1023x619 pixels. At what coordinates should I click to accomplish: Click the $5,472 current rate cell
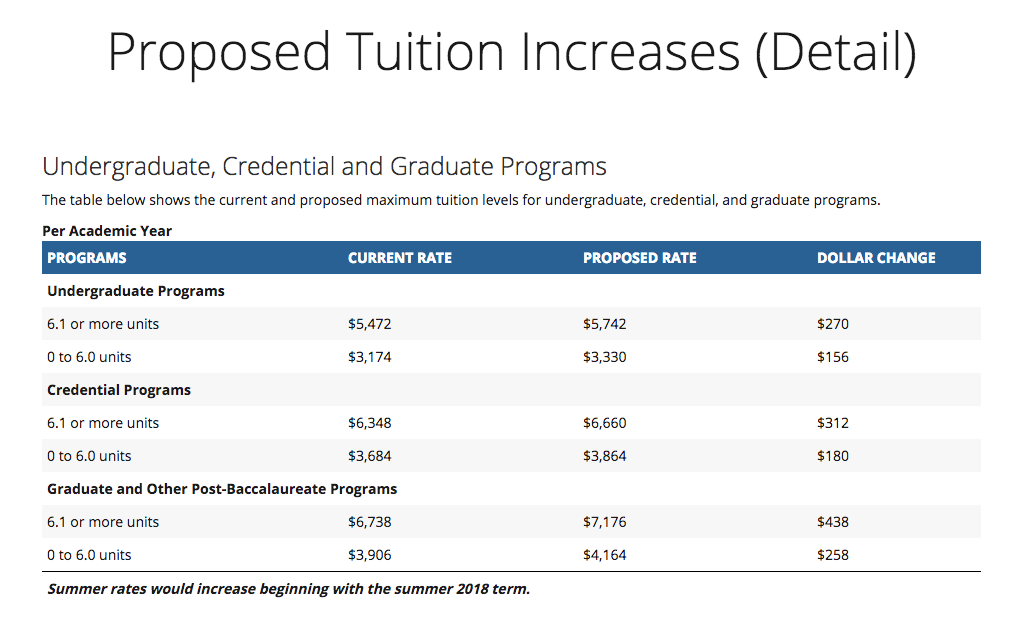[370, 324]
